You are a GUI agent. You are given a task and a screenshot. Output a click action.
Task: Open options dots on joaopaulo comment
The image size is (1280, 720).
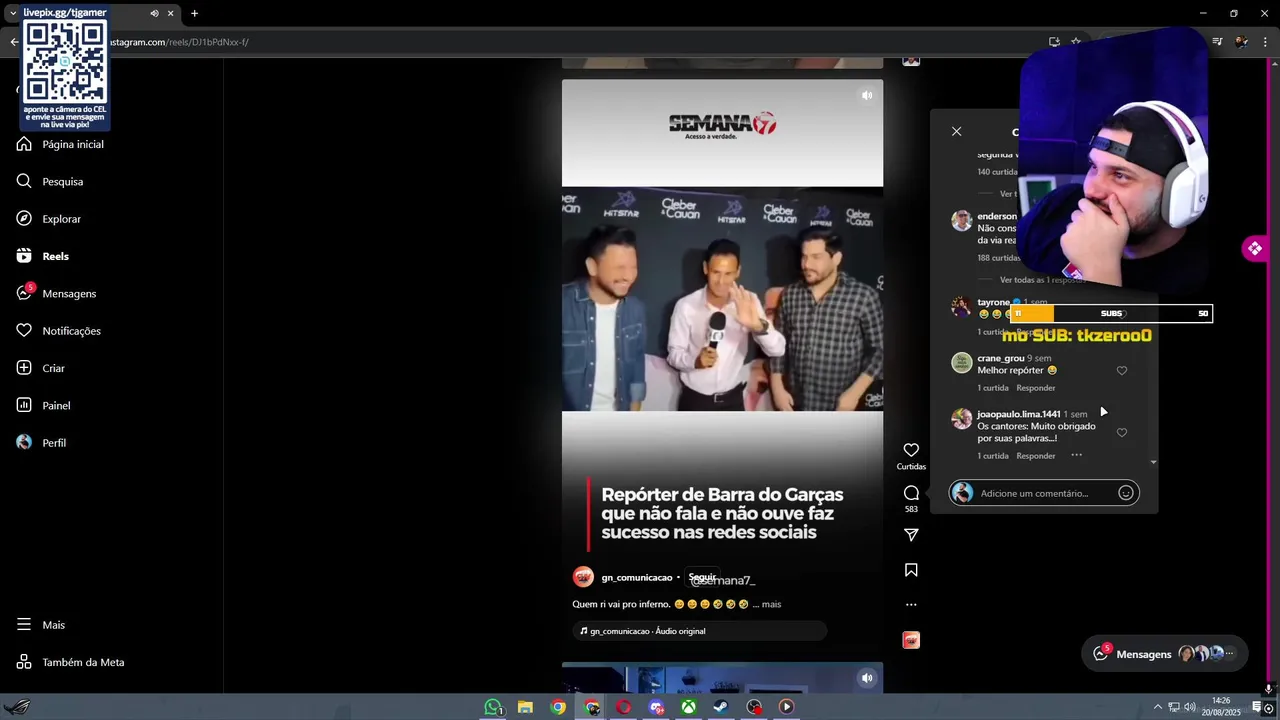(x=1076, y=455)
